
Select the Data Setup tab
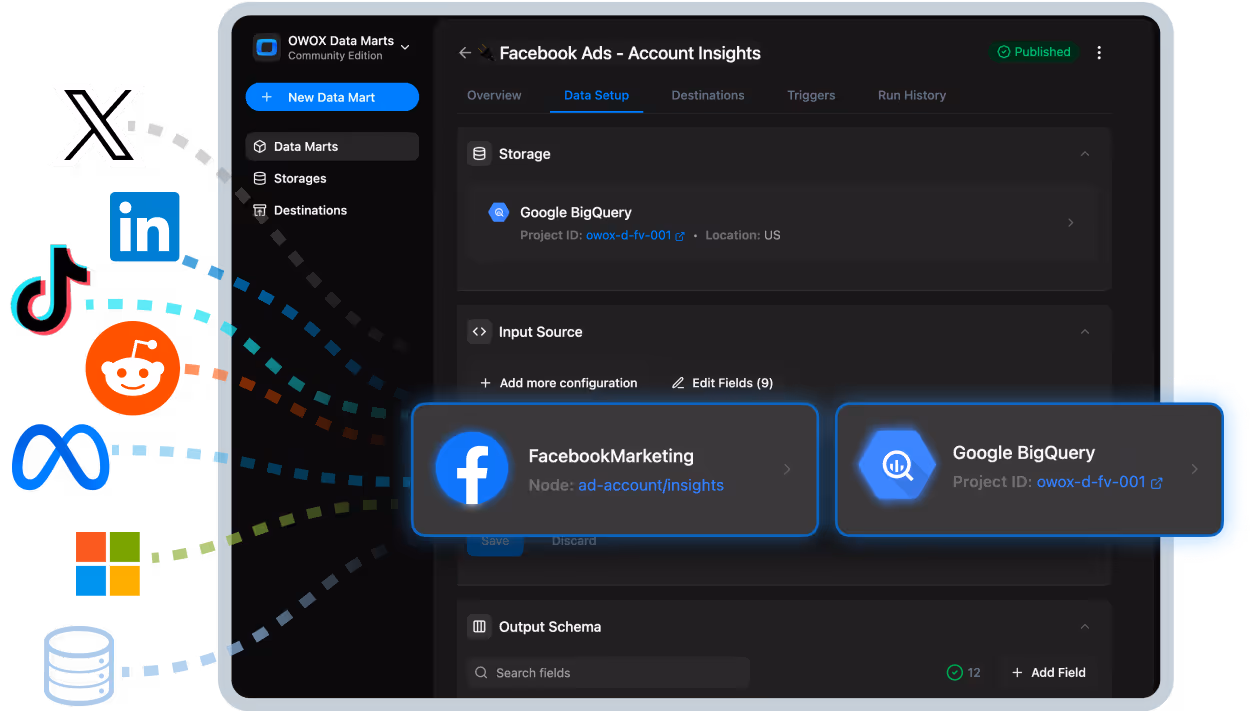click(596, 95)
